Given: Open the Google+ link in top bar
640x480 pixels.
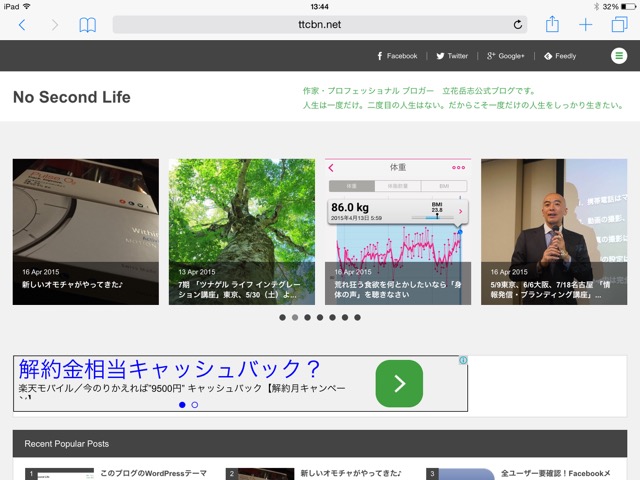Looking at the screenshot, I should coord(505,56).
